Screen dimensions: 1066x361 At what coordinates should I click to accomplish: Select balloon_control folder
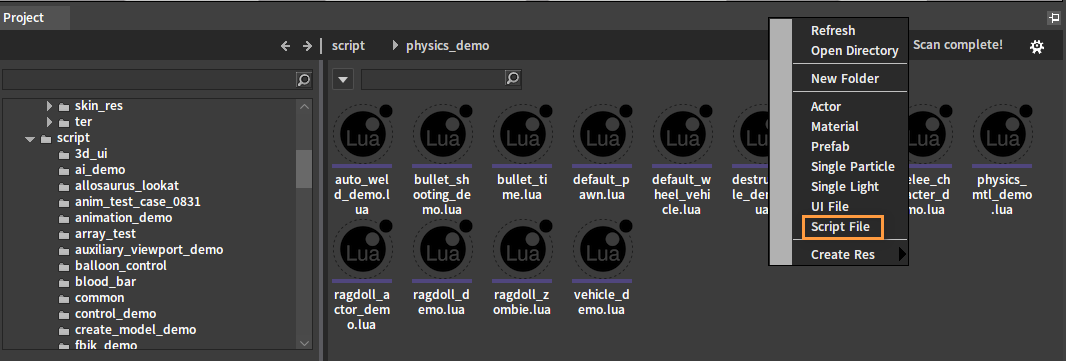pyautogui.click(x=121, y=266)
